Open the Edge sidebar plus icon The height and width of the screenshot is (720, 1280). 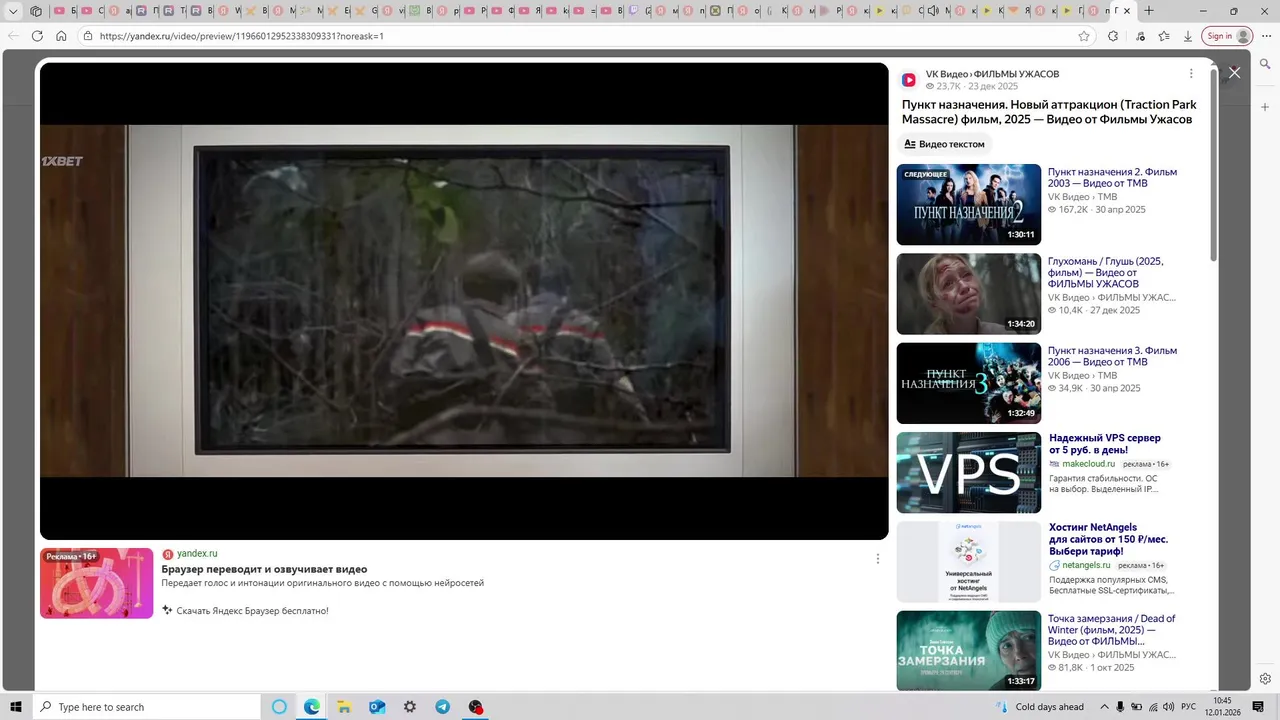tap(1265, 107)
